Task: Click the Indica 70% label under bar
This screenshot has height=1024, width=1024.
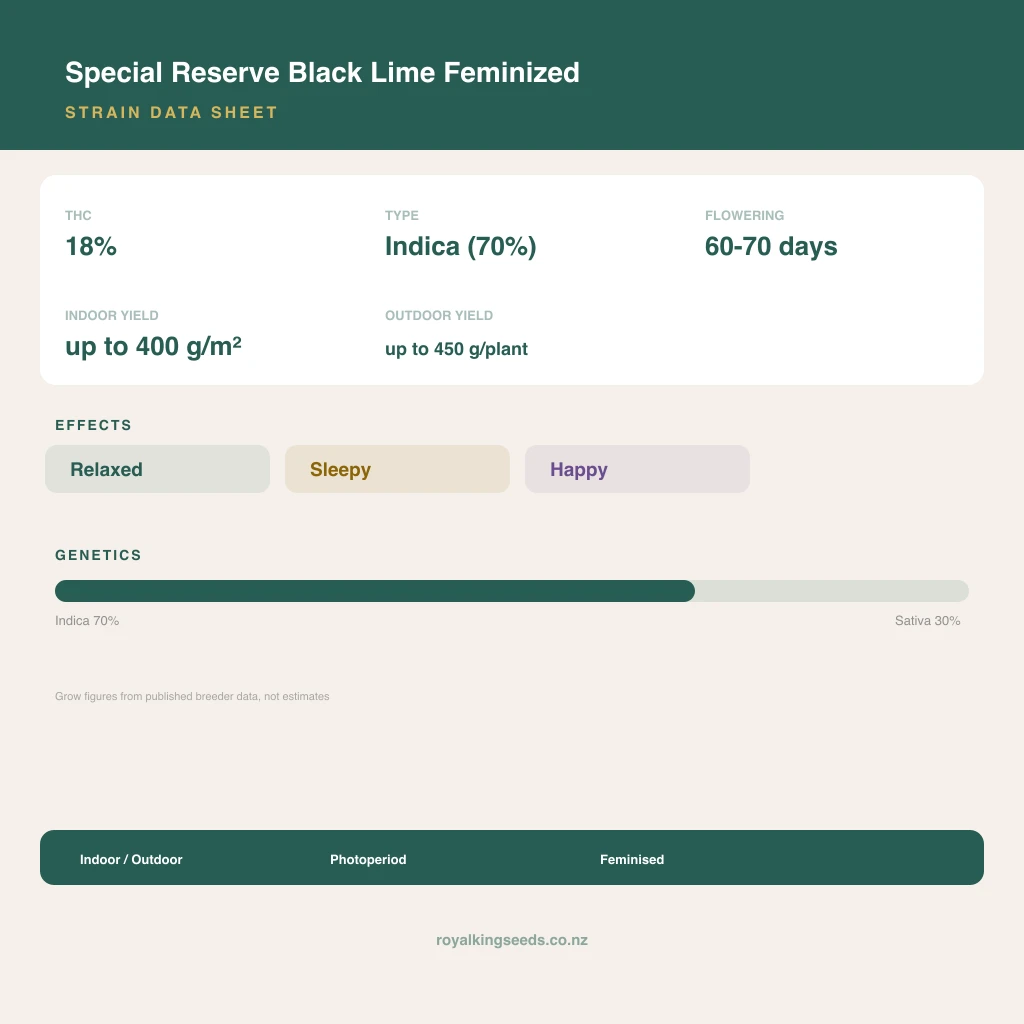Action: (x=87, y=620)
